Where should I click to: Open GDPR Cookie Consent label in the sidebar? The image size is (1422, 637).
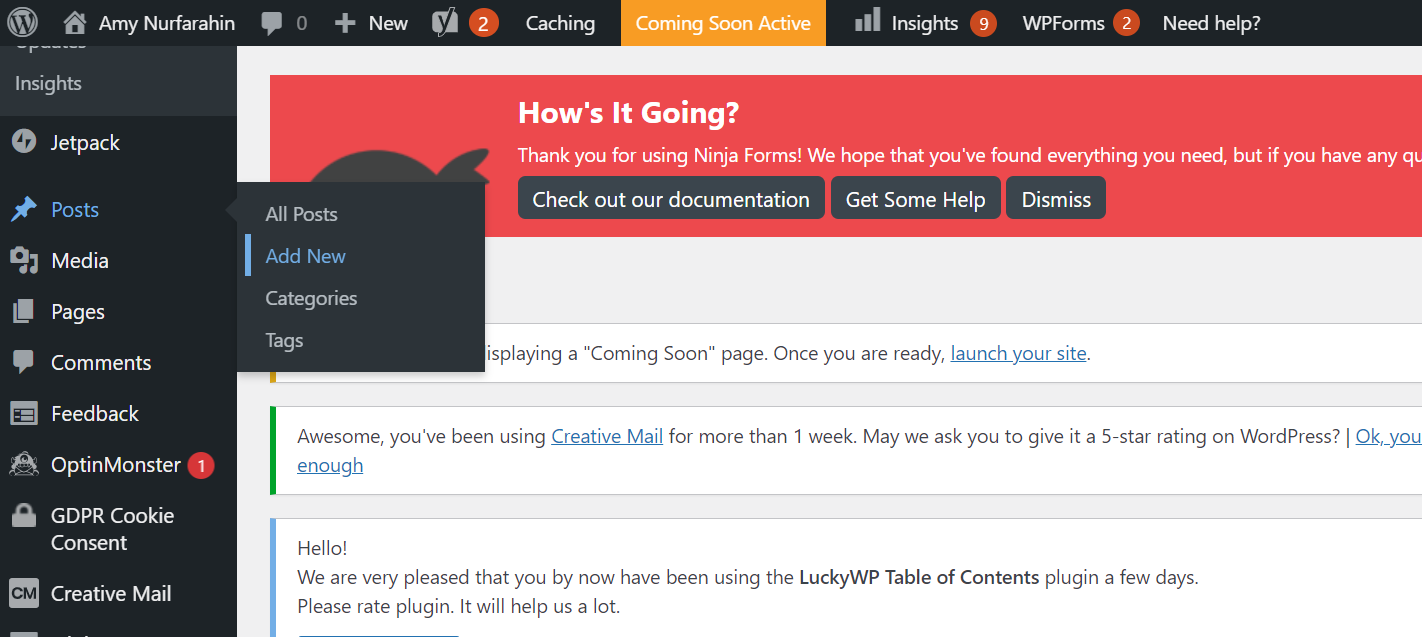coord(112,529)
